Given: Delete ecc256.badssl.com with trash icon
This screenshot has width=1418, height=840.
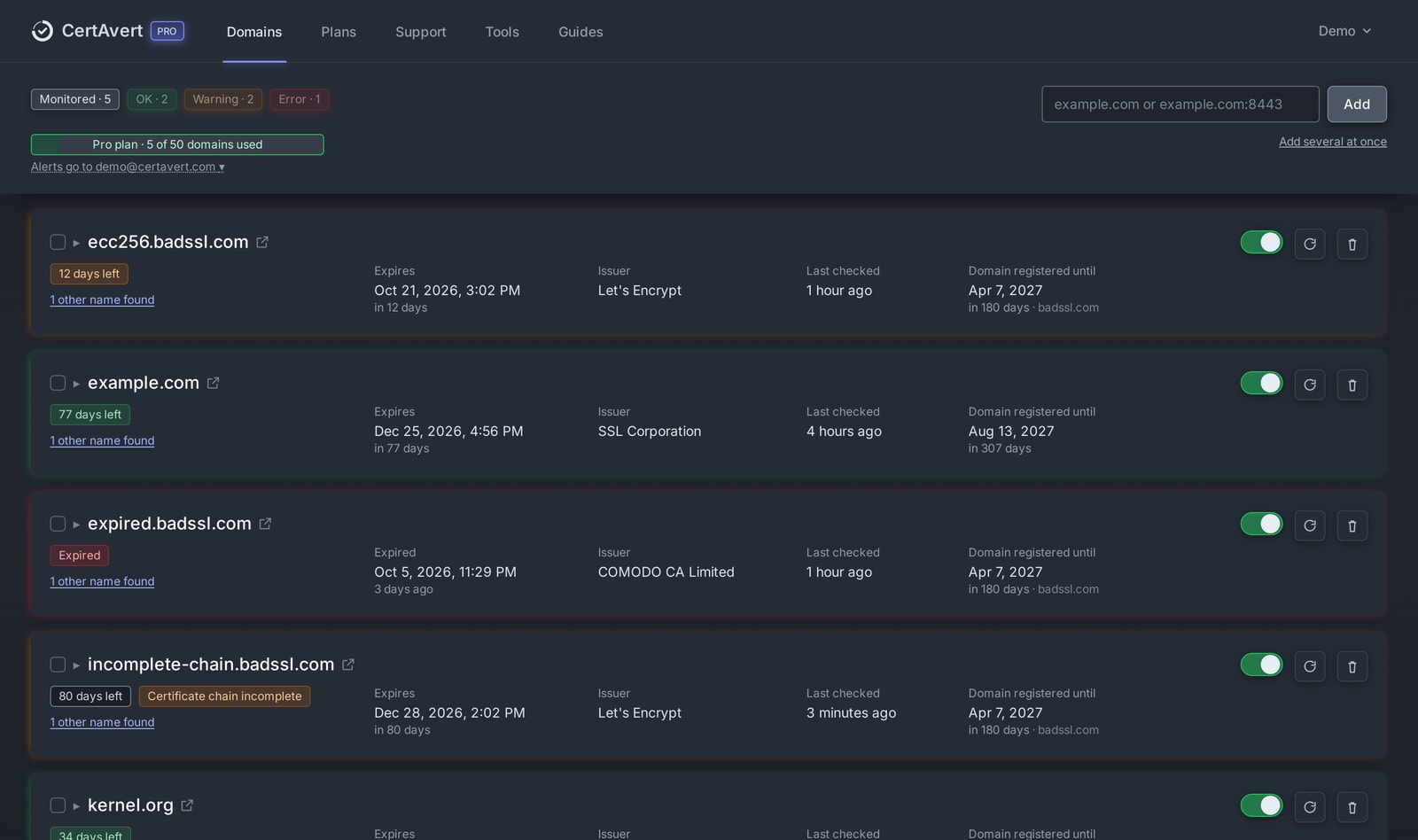Looking at the screenshot, I should [1352, 244].
